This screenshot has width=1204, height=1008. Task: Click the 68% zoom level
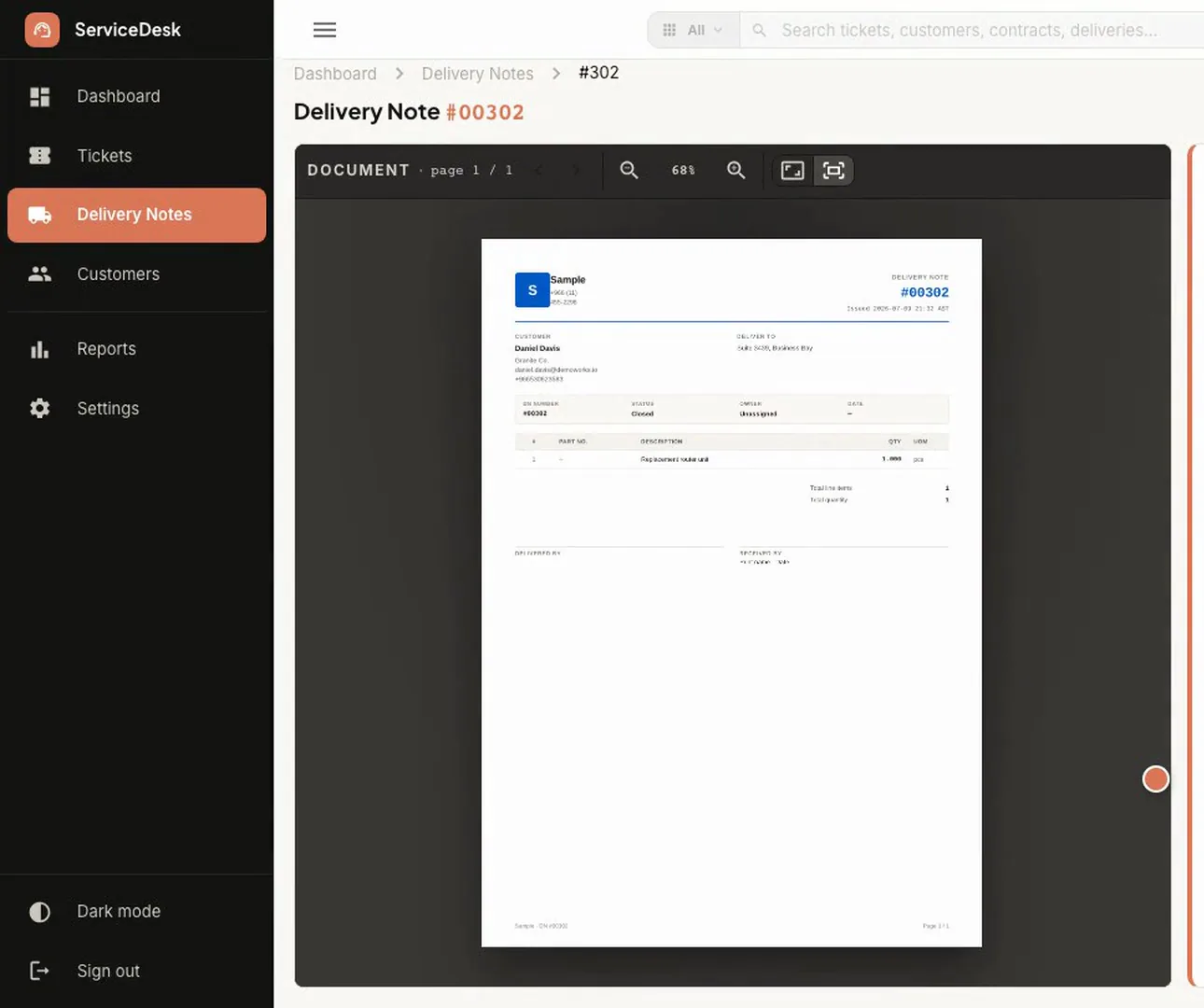click(683, 170)
